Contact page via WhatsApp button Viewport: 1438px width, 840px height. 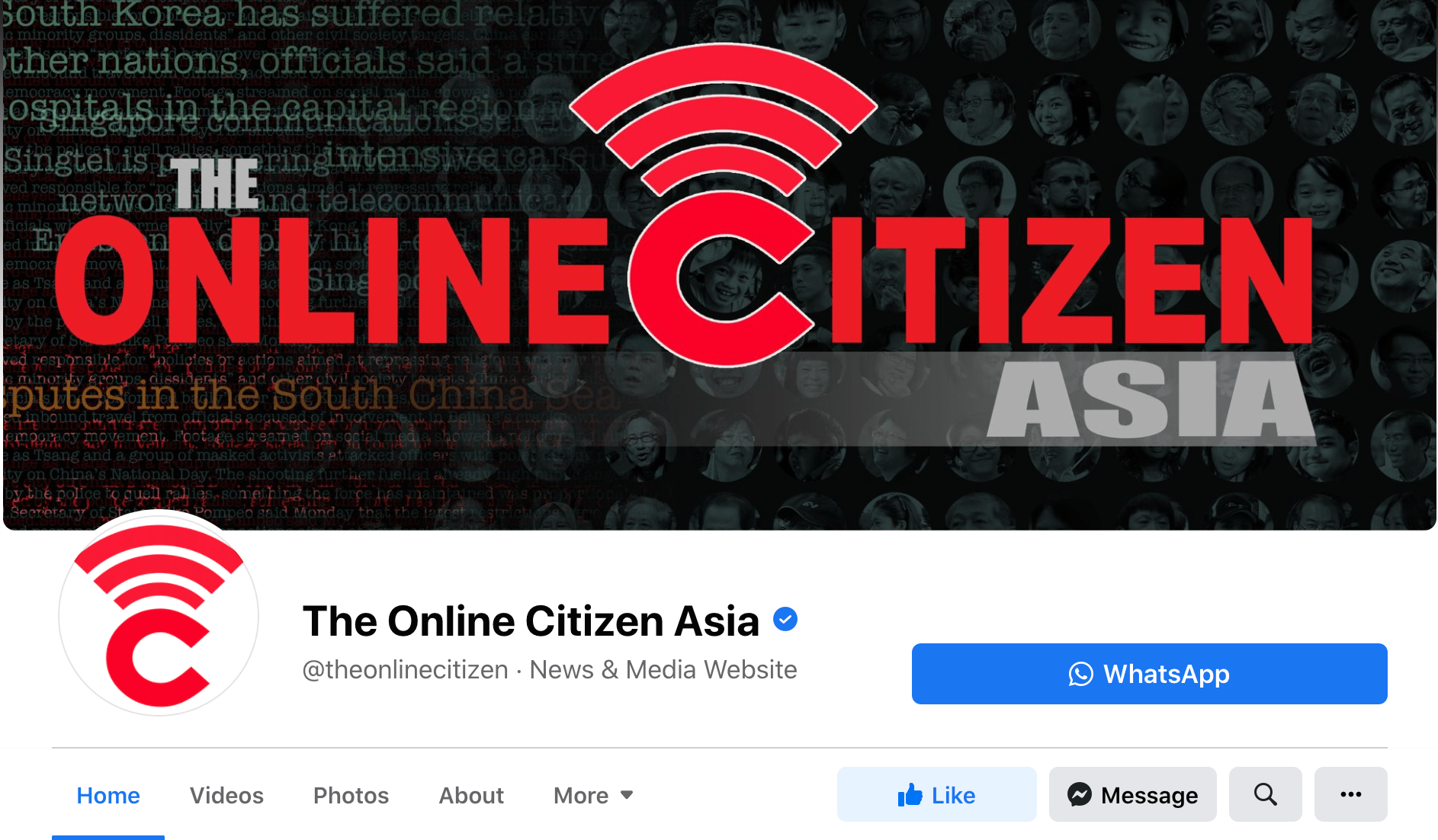point(1150,674)
